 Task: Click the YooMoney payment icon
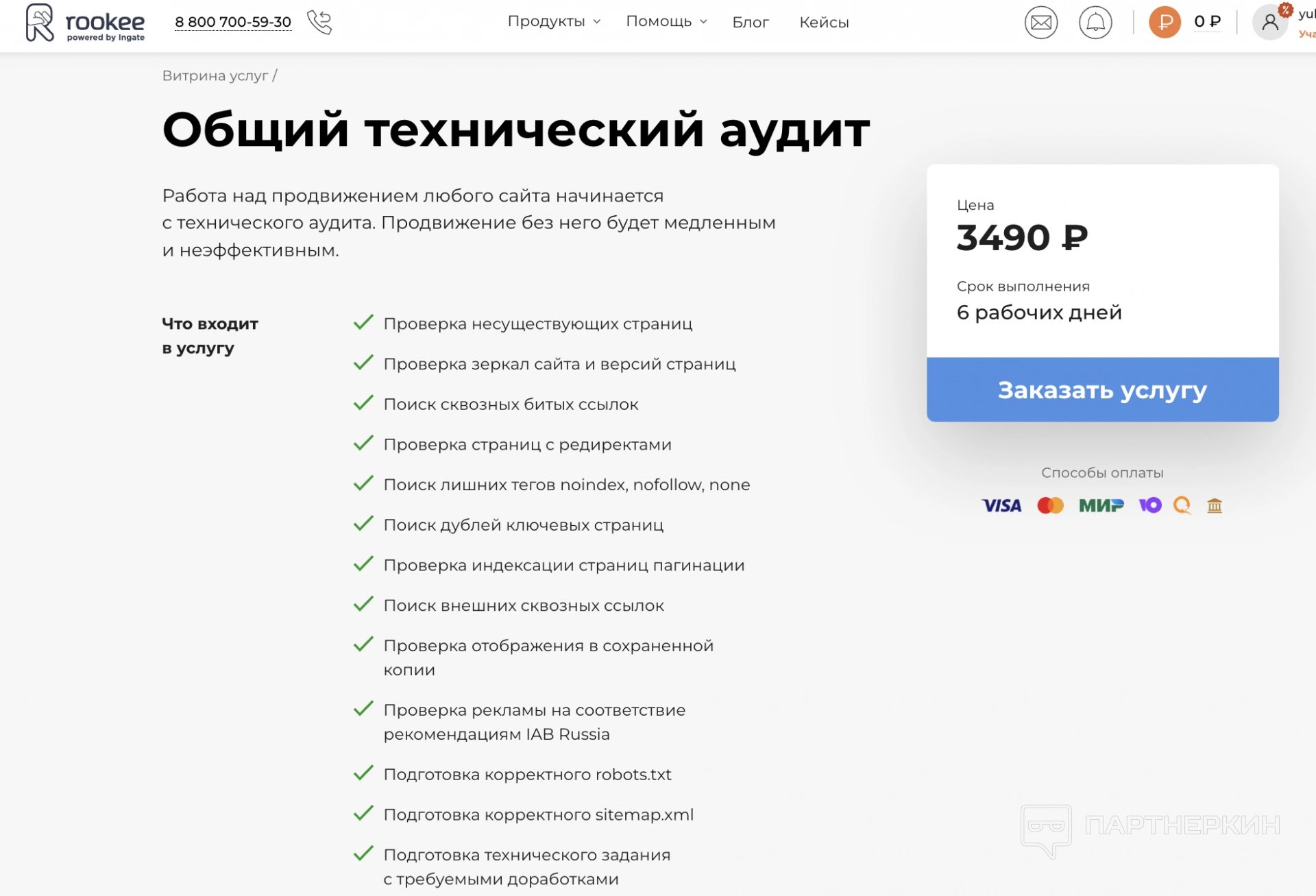1150,505
